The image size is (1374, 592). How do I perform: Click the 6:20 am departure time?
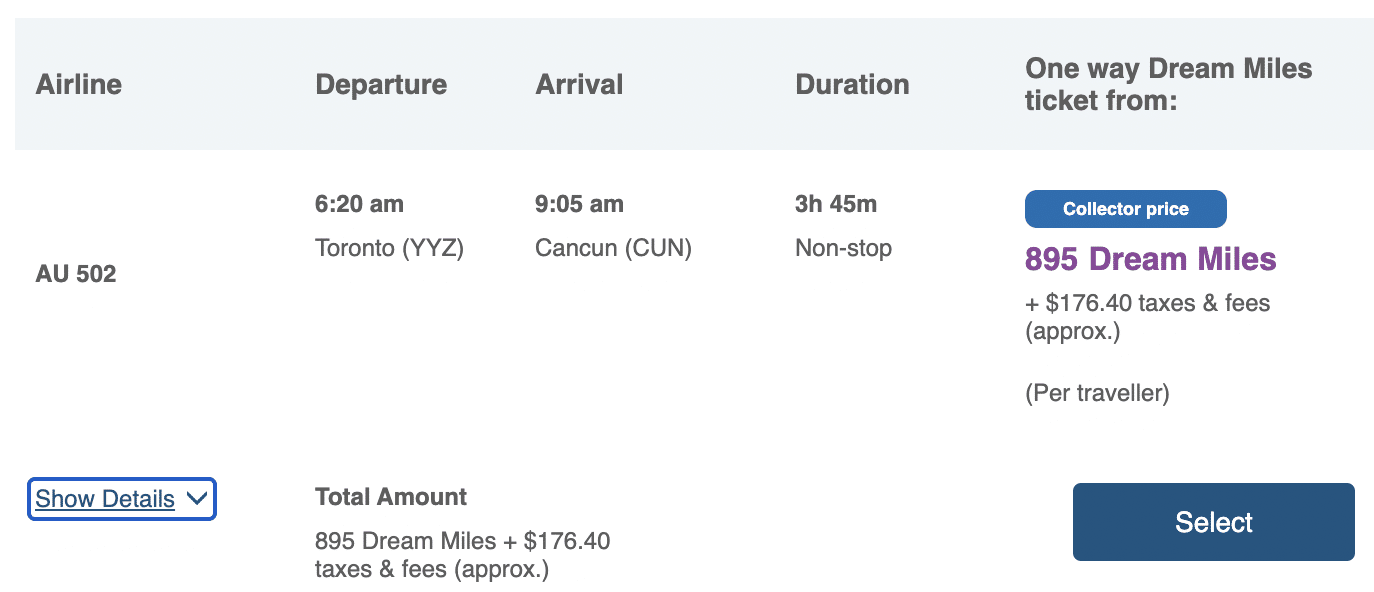pyautogui.click(x=359, y=204)
